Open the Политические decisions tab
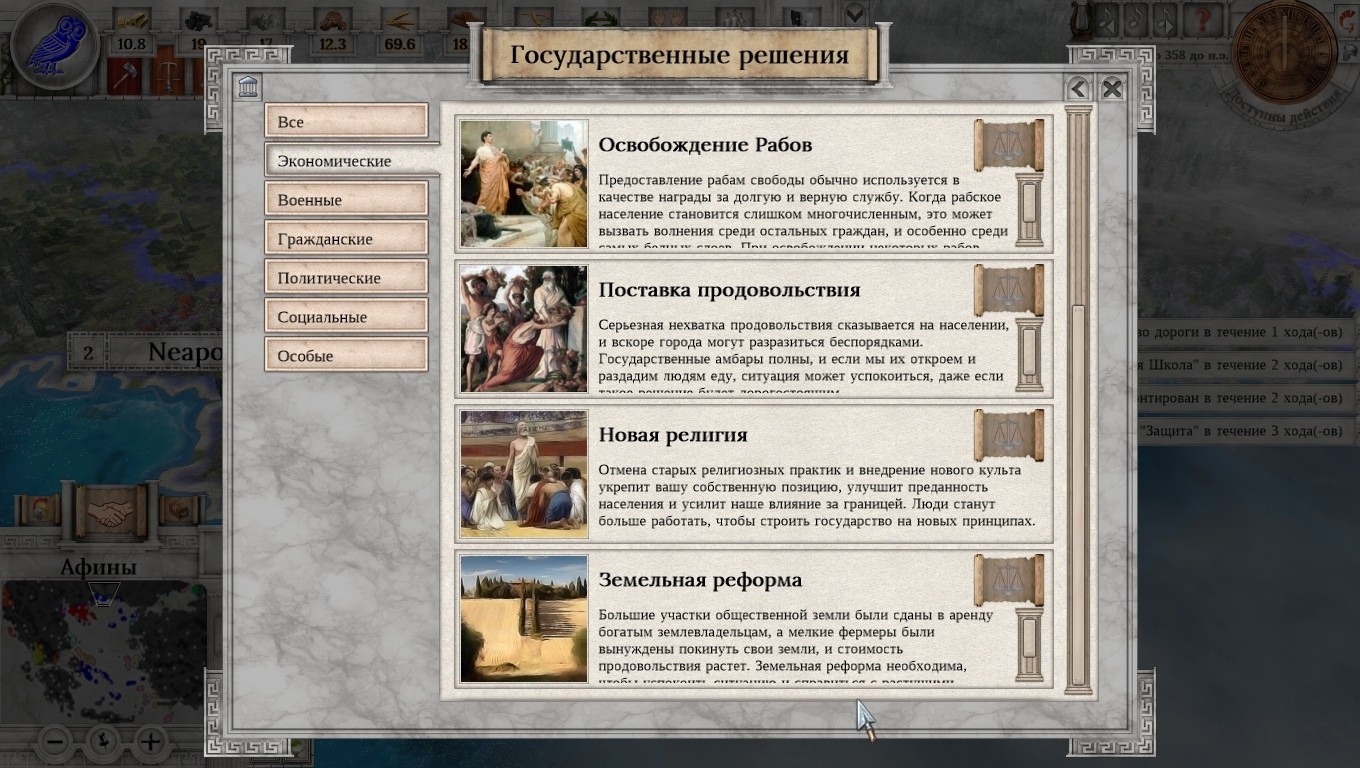The image size is (1360, 768). point(346,278)
